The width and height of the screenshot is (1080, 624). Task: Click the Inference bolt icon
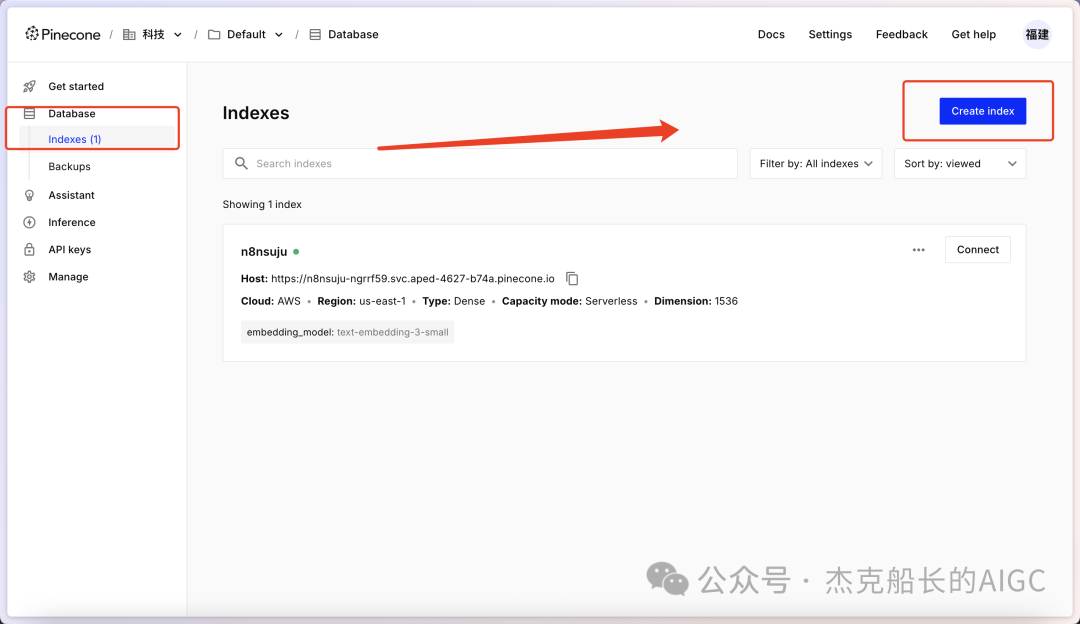point(29,222)
